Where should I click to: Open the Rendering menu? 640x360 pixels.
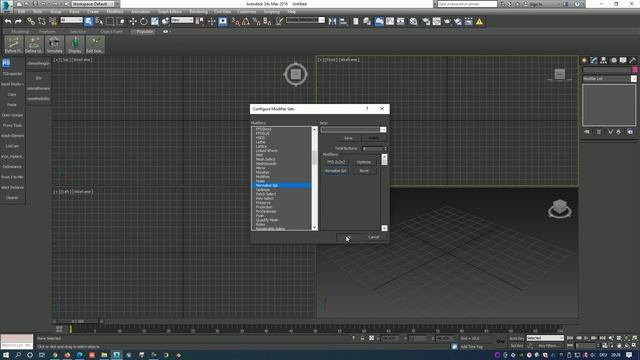tap(198, 12)
